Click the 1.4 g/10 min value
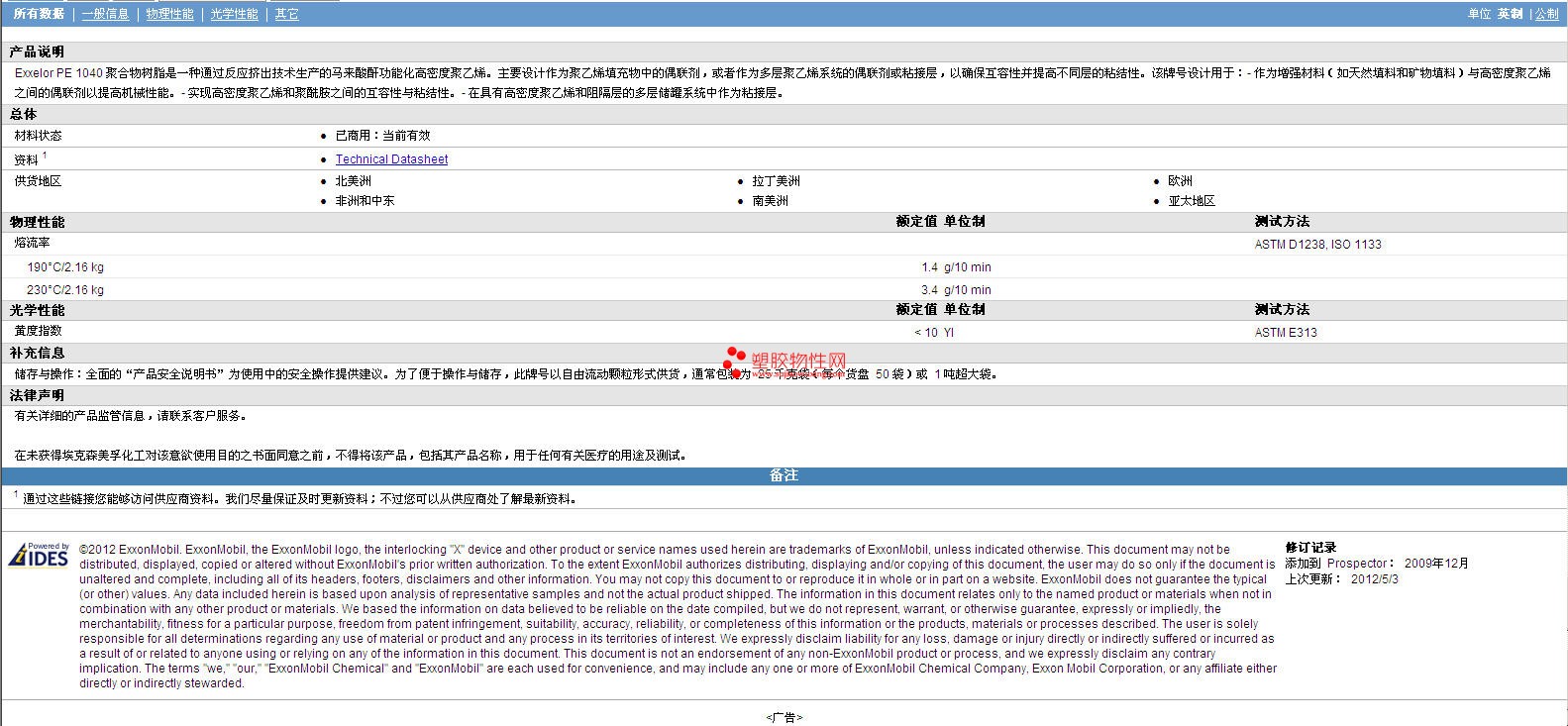This screenshot has height=726, width=1568. (956, 267)
